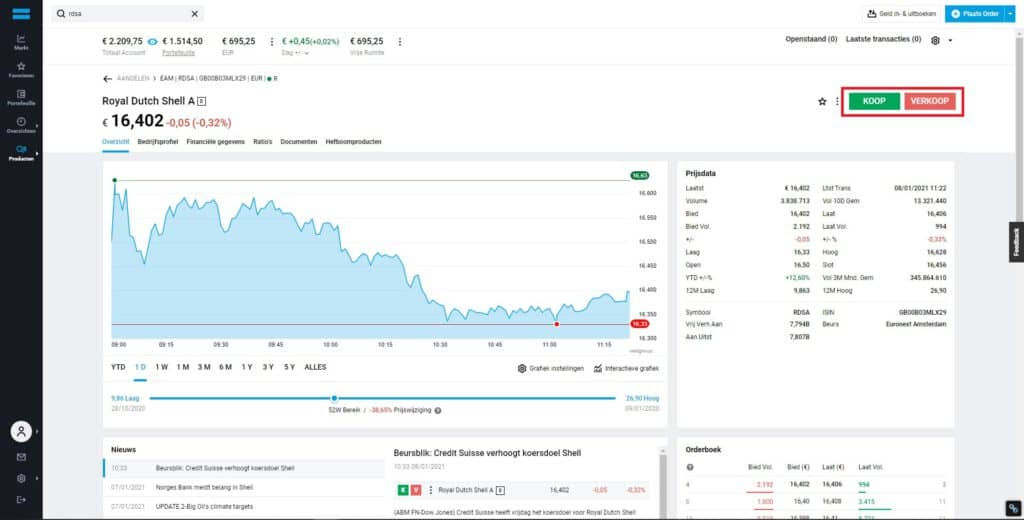Expand Overzichten submenu arrow
Image resolution: width=1024 pixels, height=520 pixels.
coord(37,125)
